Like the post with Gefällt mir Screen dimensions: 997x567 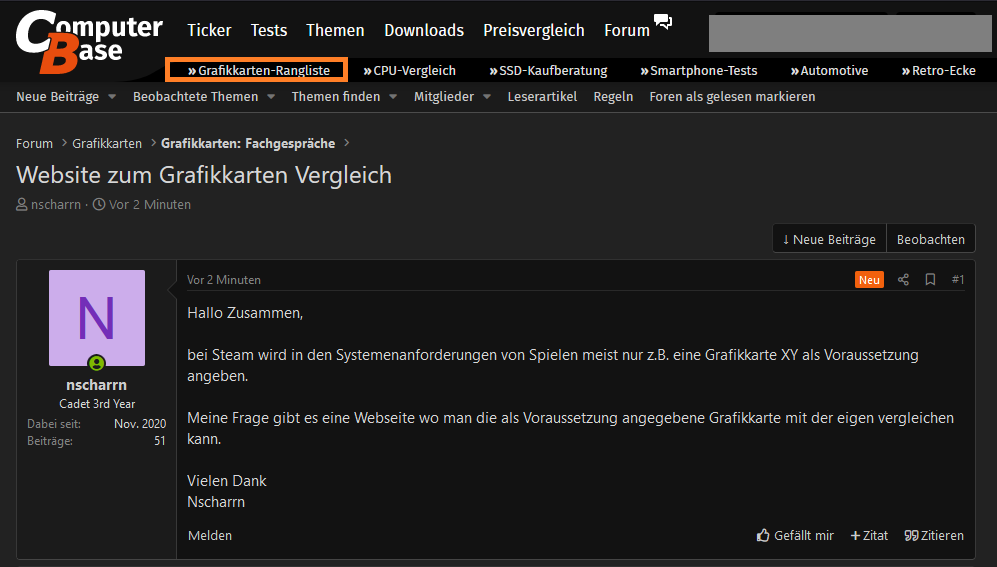point(795,536)
